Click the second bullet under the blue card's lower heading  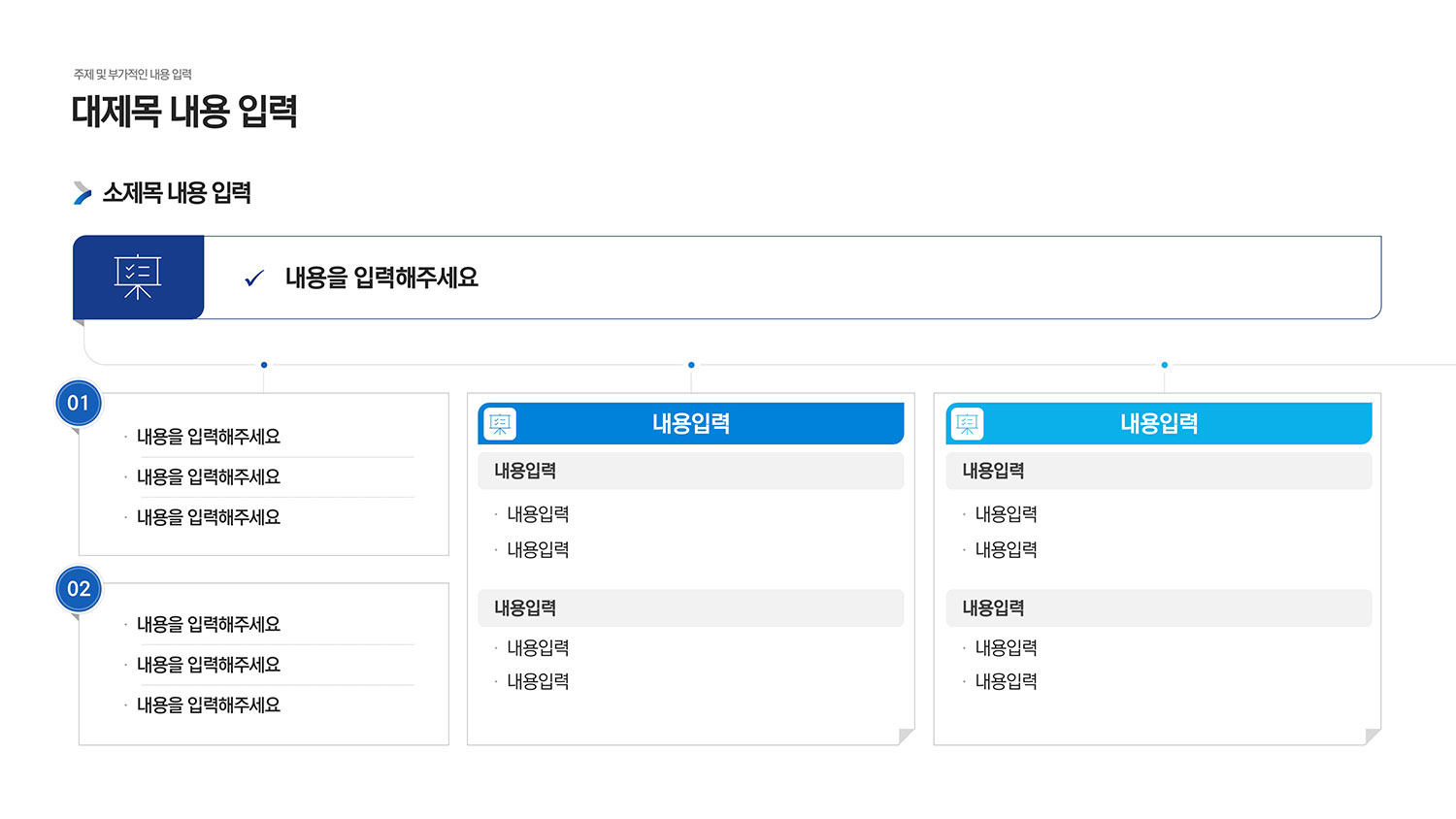pyautogui.click(x=538, y=682)
